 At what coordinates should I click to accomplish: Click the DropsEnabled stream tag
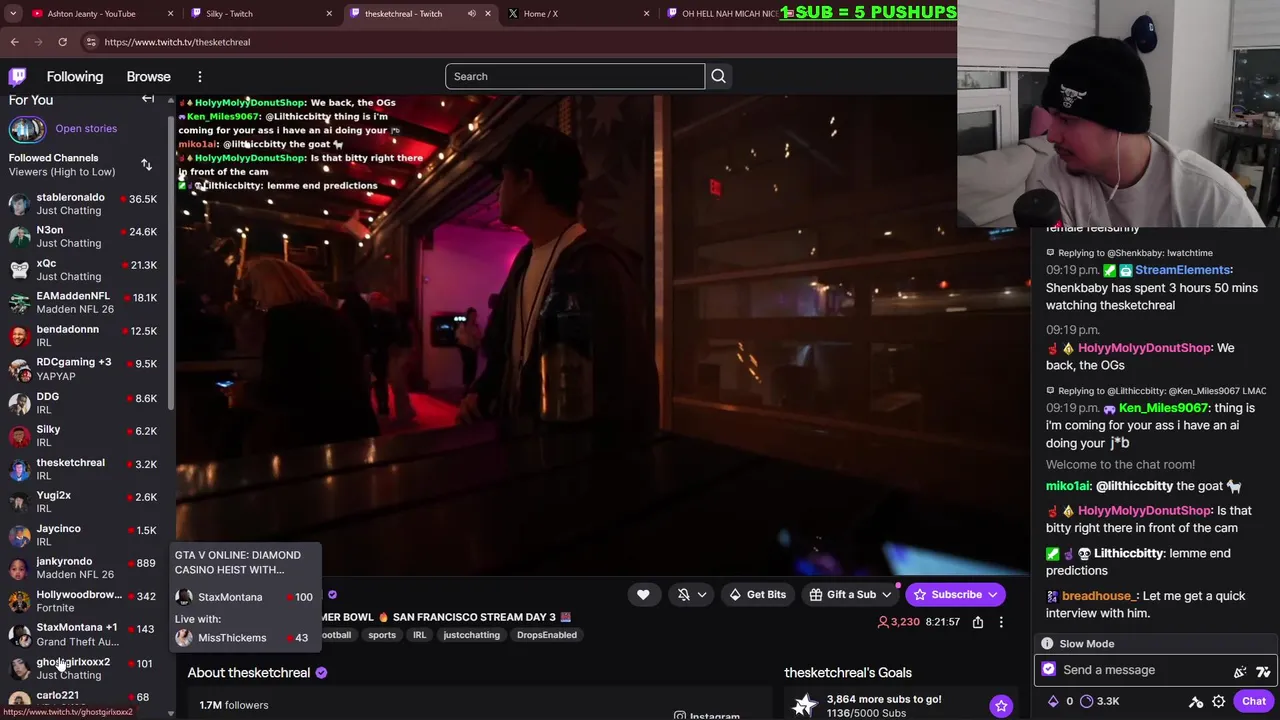pos(546,635)
